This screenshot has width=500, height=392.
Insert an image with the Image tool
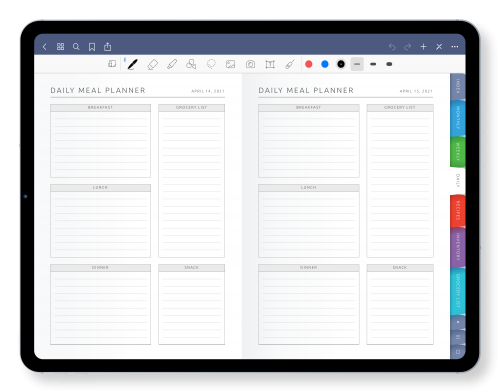[230, 64]
